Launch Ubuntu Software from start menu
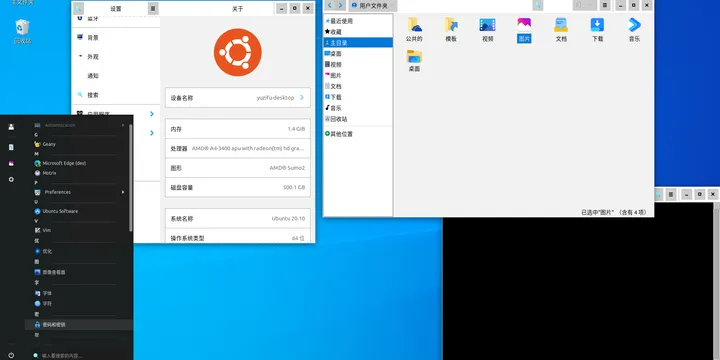Viewport: 720px width, 360px height. [x=79, y=211]
